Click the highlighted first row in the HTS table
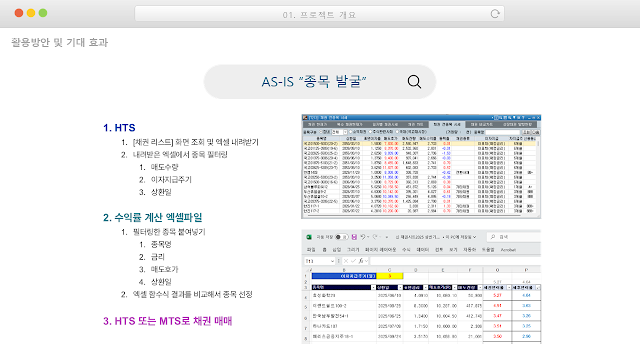The image size is (640, 360). [x=419, y=143]
